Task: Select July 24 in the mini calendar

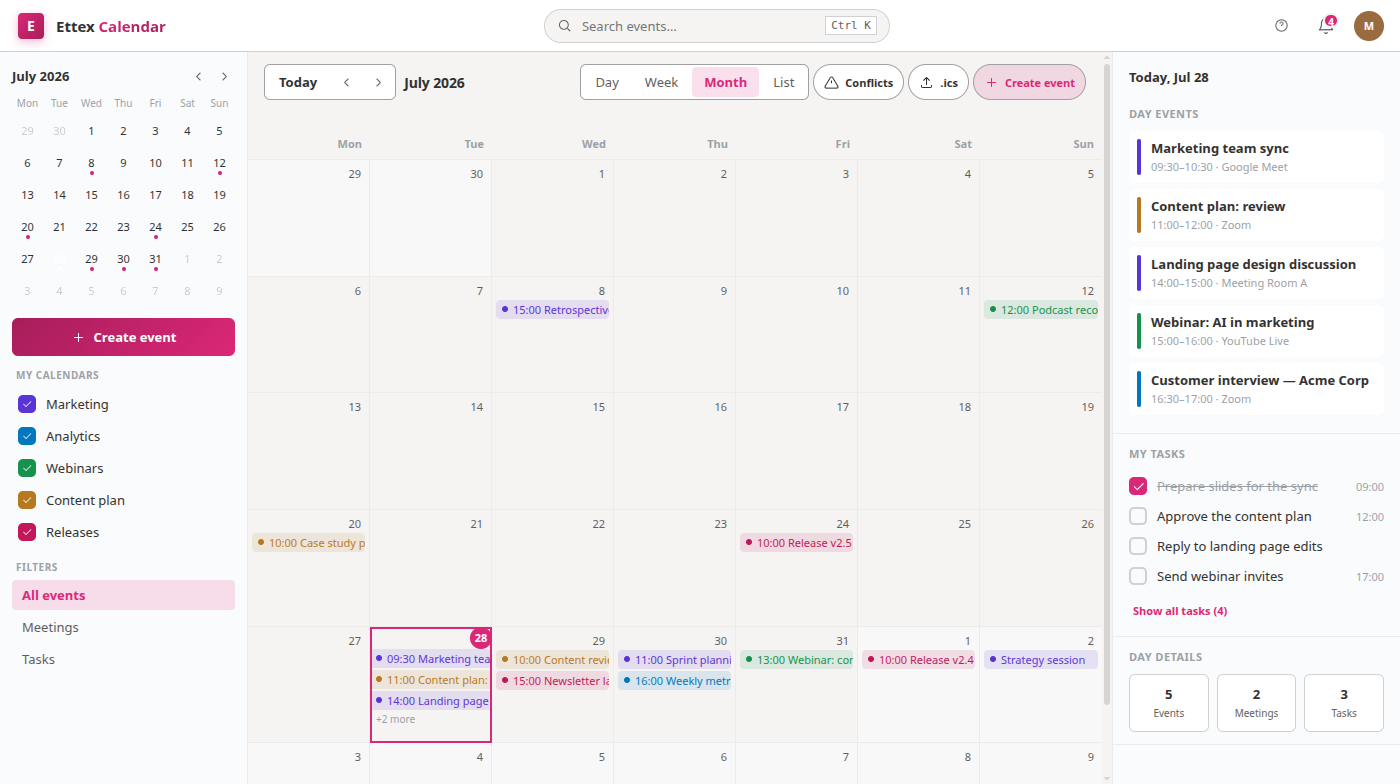Action: [x=155, y=227]
